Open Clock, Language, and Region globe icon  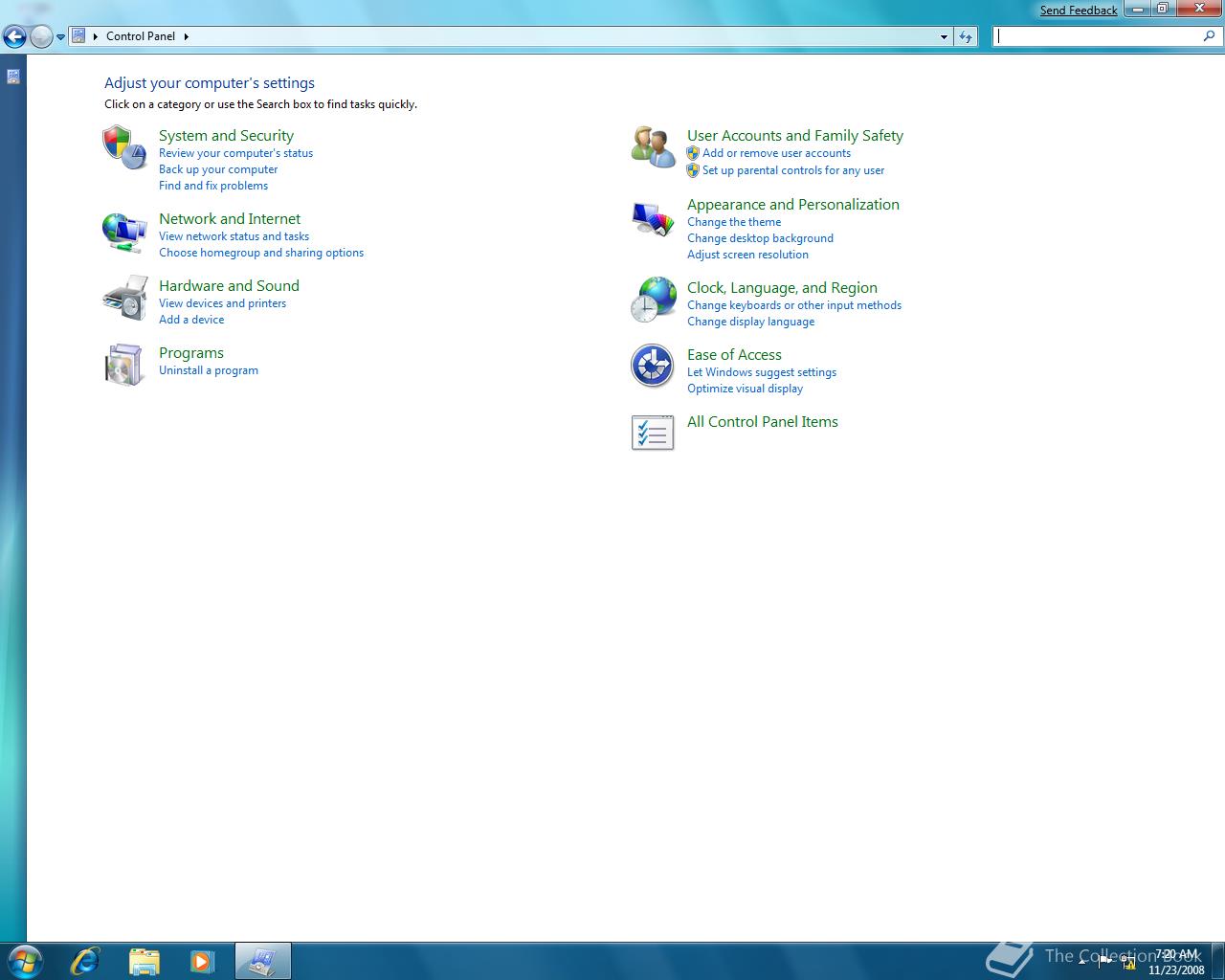pyautogui.click(x=653, y=299)
